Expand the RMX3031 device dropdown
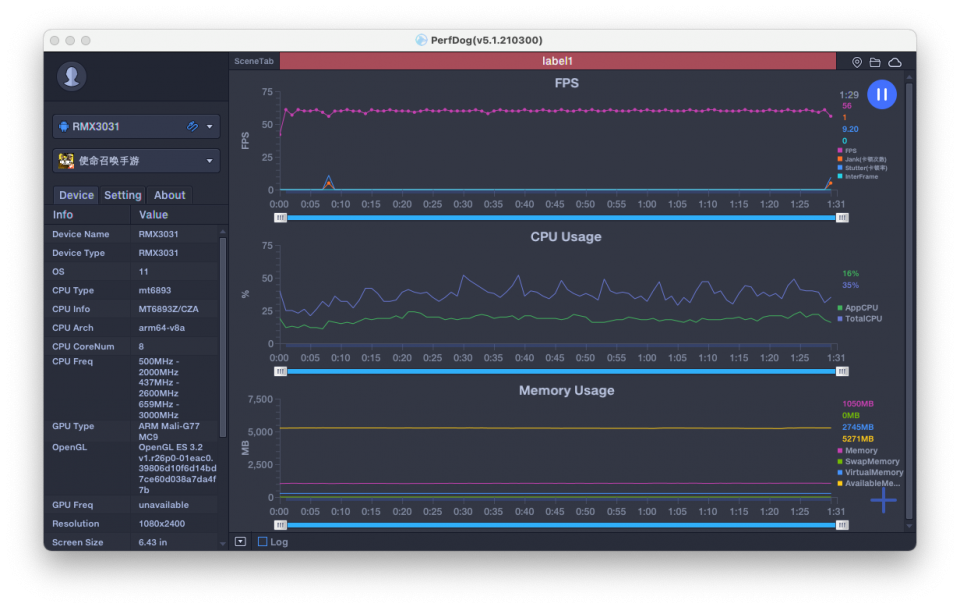 coord(210,127)
